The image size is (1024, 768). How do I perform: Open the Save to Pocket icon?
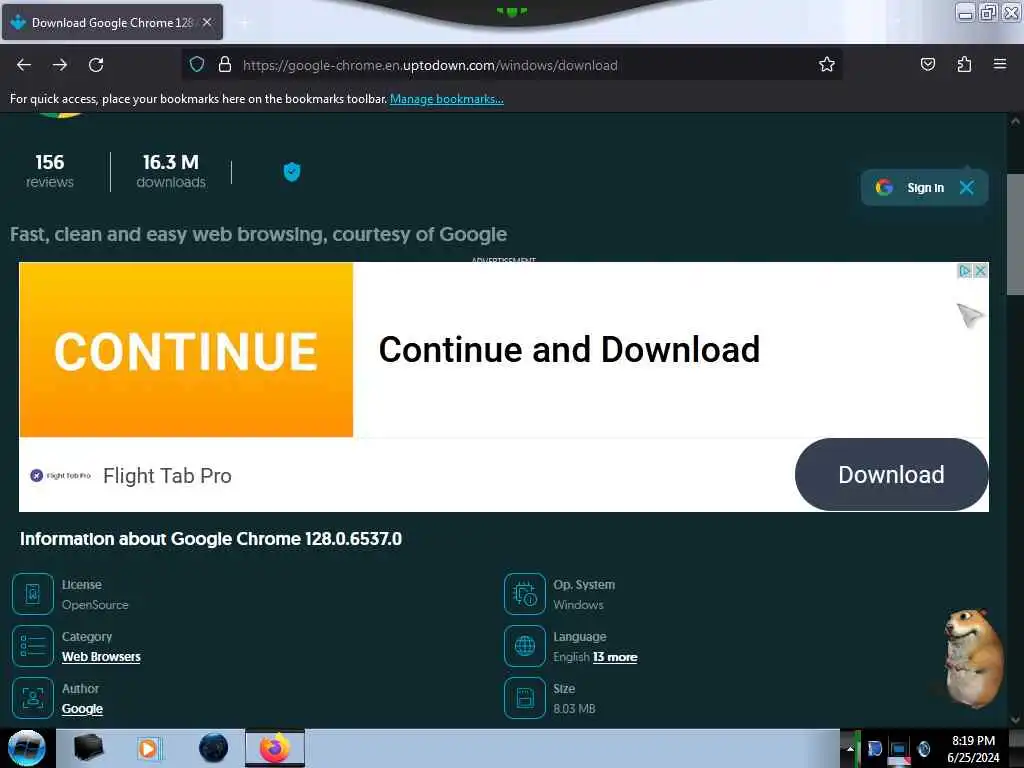pos(927,64)
